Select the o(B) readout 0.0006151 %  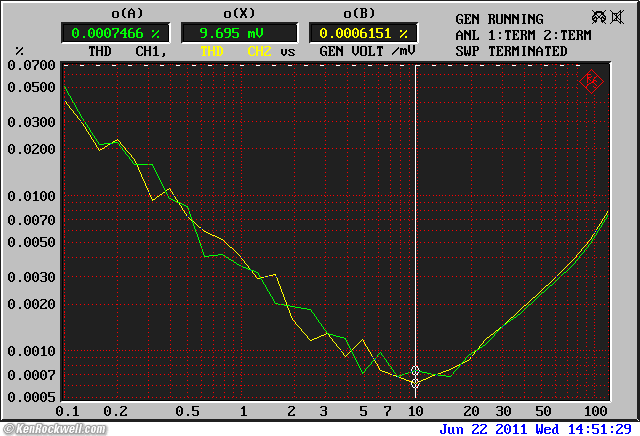[363, 33]
